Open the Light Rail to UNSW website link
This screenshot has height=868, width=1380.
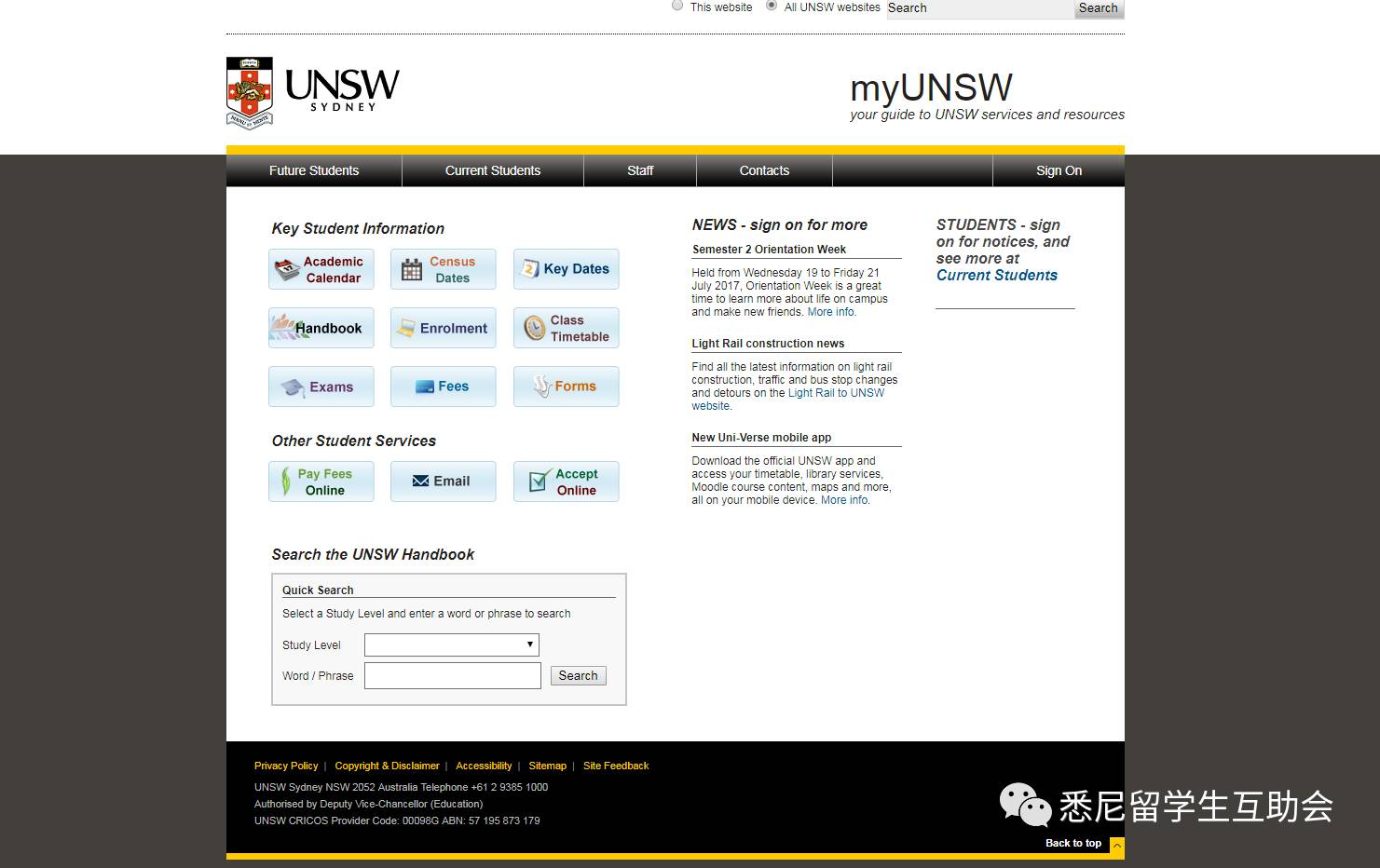click(x=787, y=400)
